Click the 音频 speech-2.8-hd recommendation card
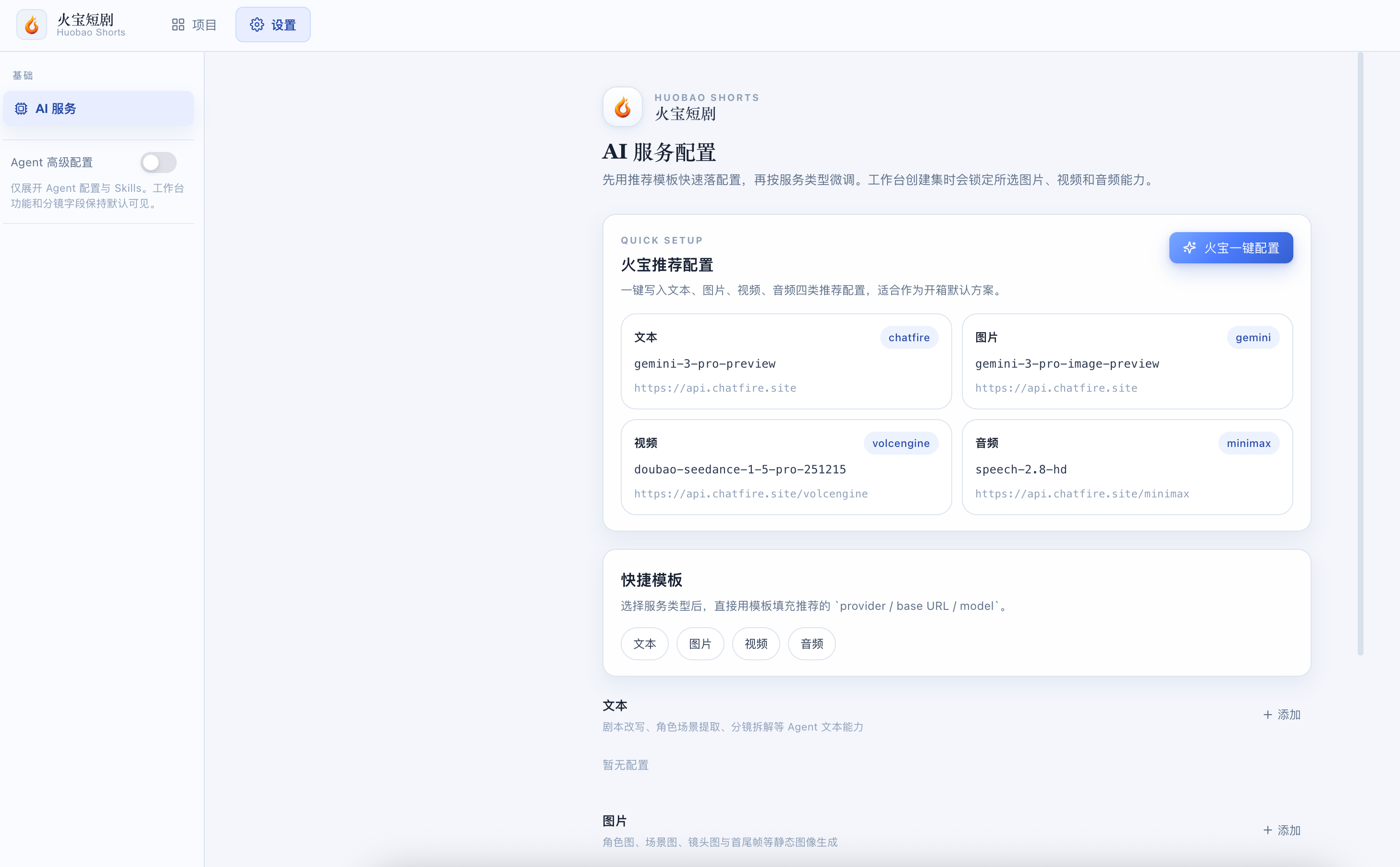The width and height of the screenshot is (1400, 867). click(x=1127, y=467)
